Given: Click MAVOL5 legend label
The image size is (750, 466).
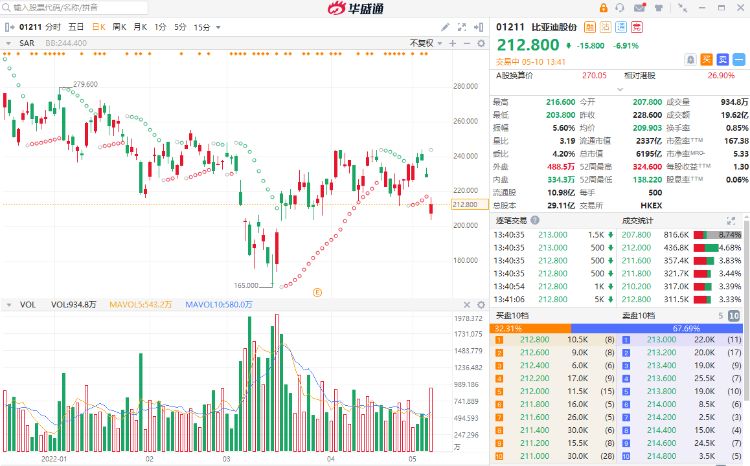Looking at the screenshot, I should tap(140, 305).
